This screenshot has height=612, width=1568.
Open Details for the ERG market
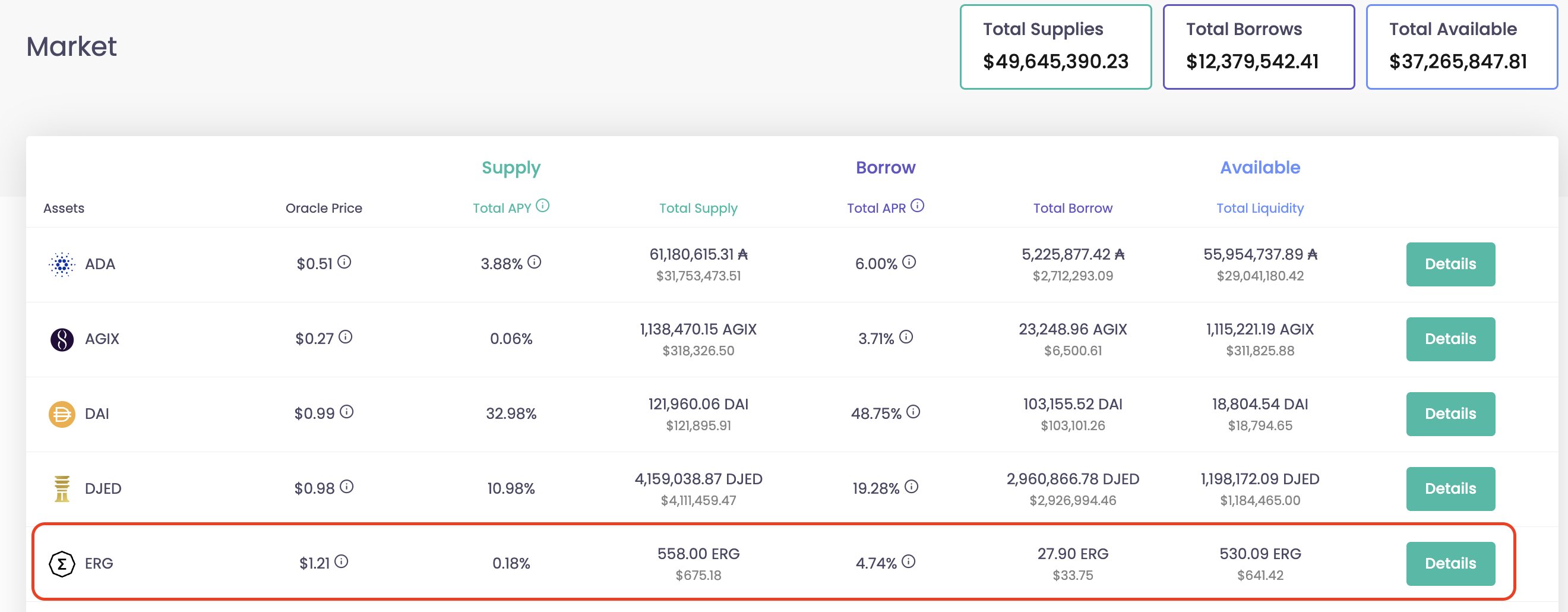pos(1450,564)
